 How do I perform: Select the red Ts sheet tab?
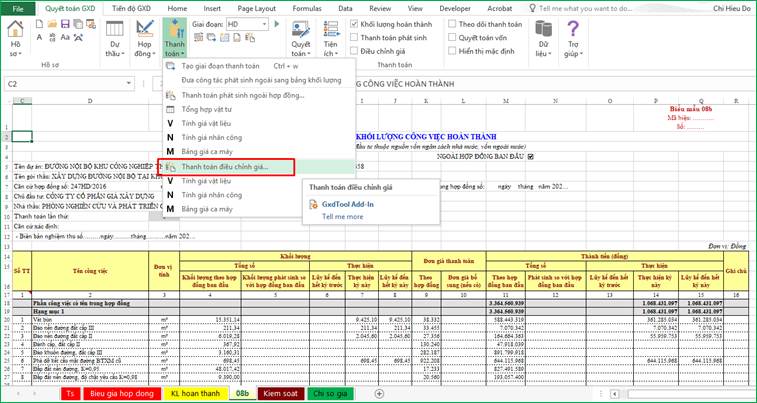point(70,394)
